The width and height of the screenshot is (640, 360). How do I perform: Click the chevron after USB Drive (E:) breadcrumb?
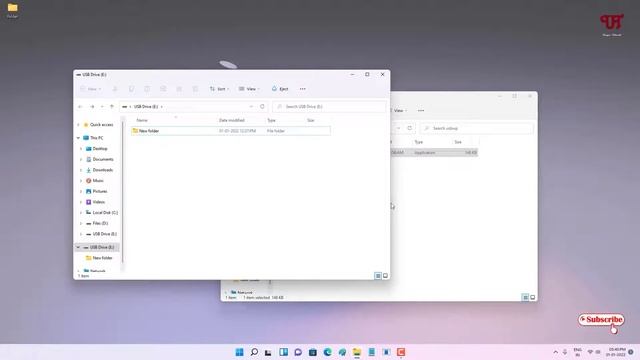pyautogui.click(x=162, y=107)
